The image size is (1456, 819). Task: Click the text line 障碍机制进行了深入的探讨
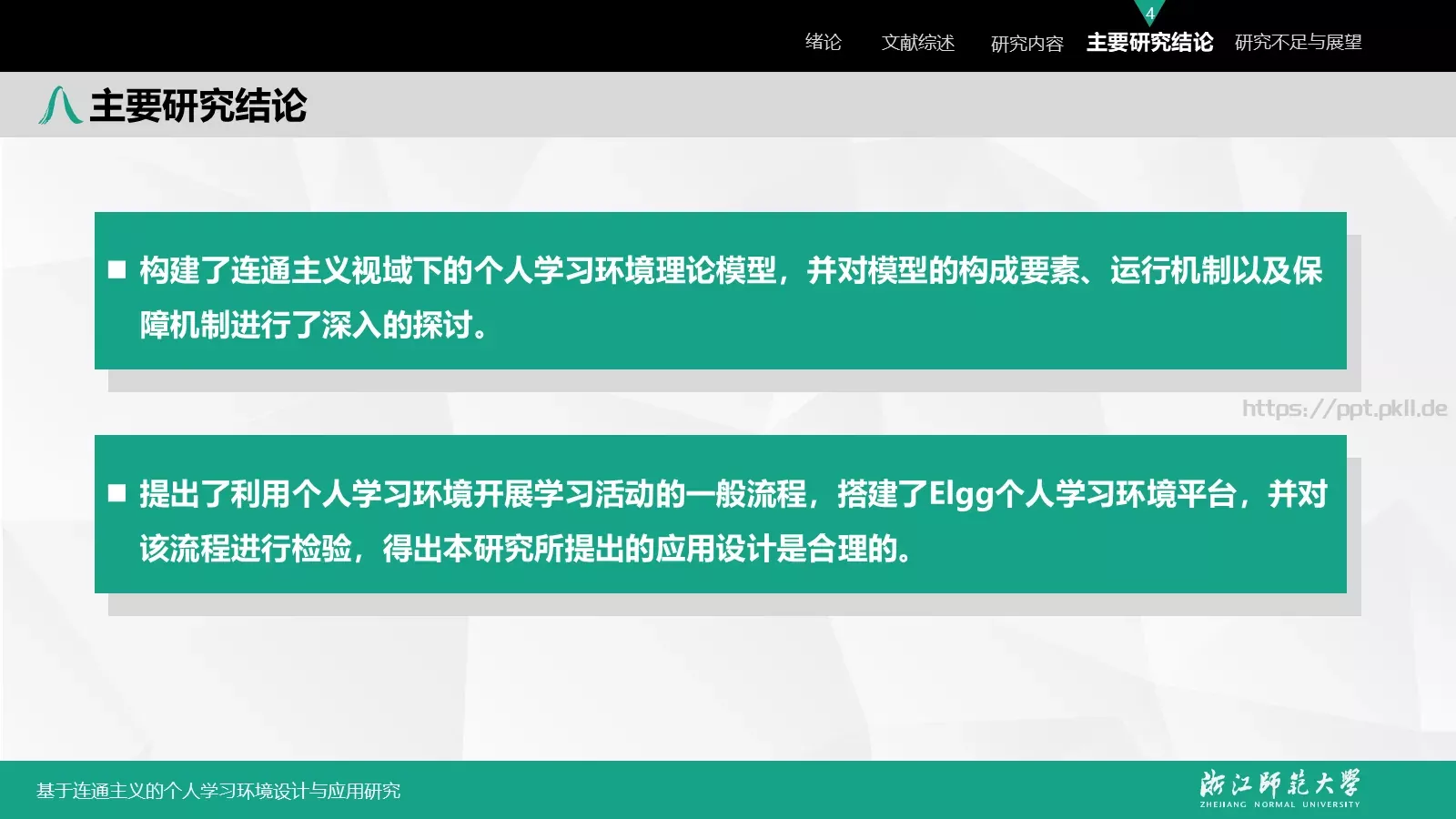tap(315, 324)
